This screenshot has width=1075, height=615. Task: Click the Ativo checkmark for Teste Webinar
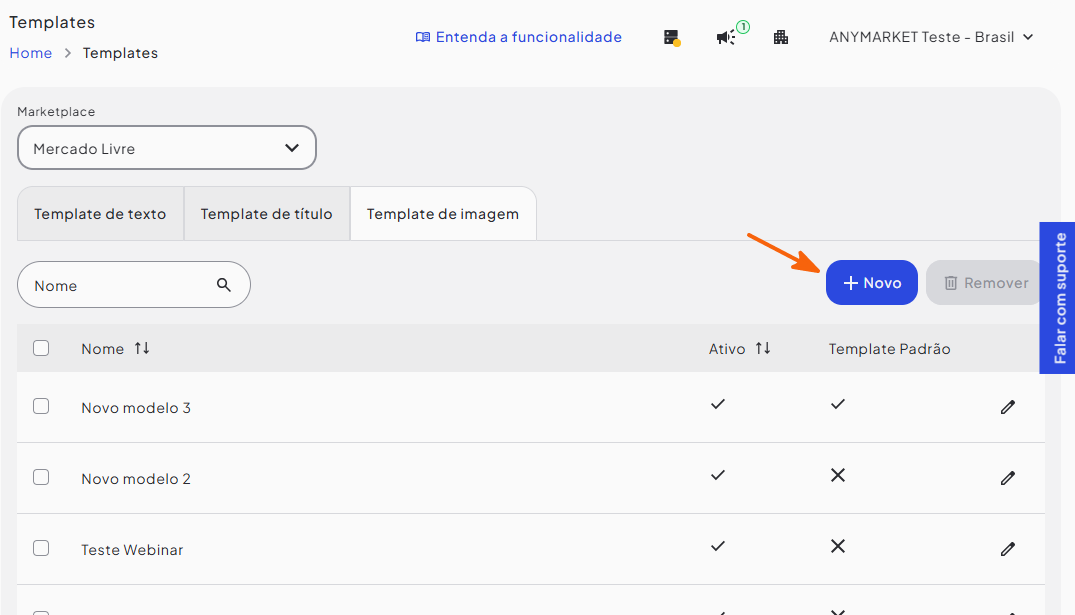click(x=718, y=546)
